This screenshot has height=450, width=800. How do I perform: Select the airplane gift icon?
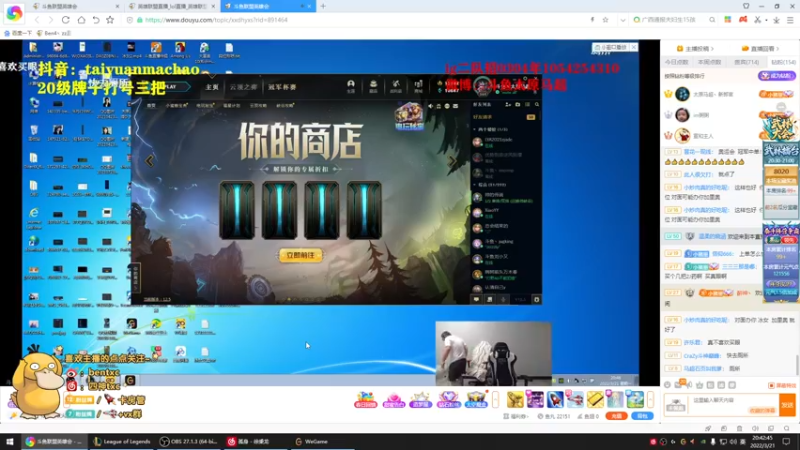click(x=575, y=399)
